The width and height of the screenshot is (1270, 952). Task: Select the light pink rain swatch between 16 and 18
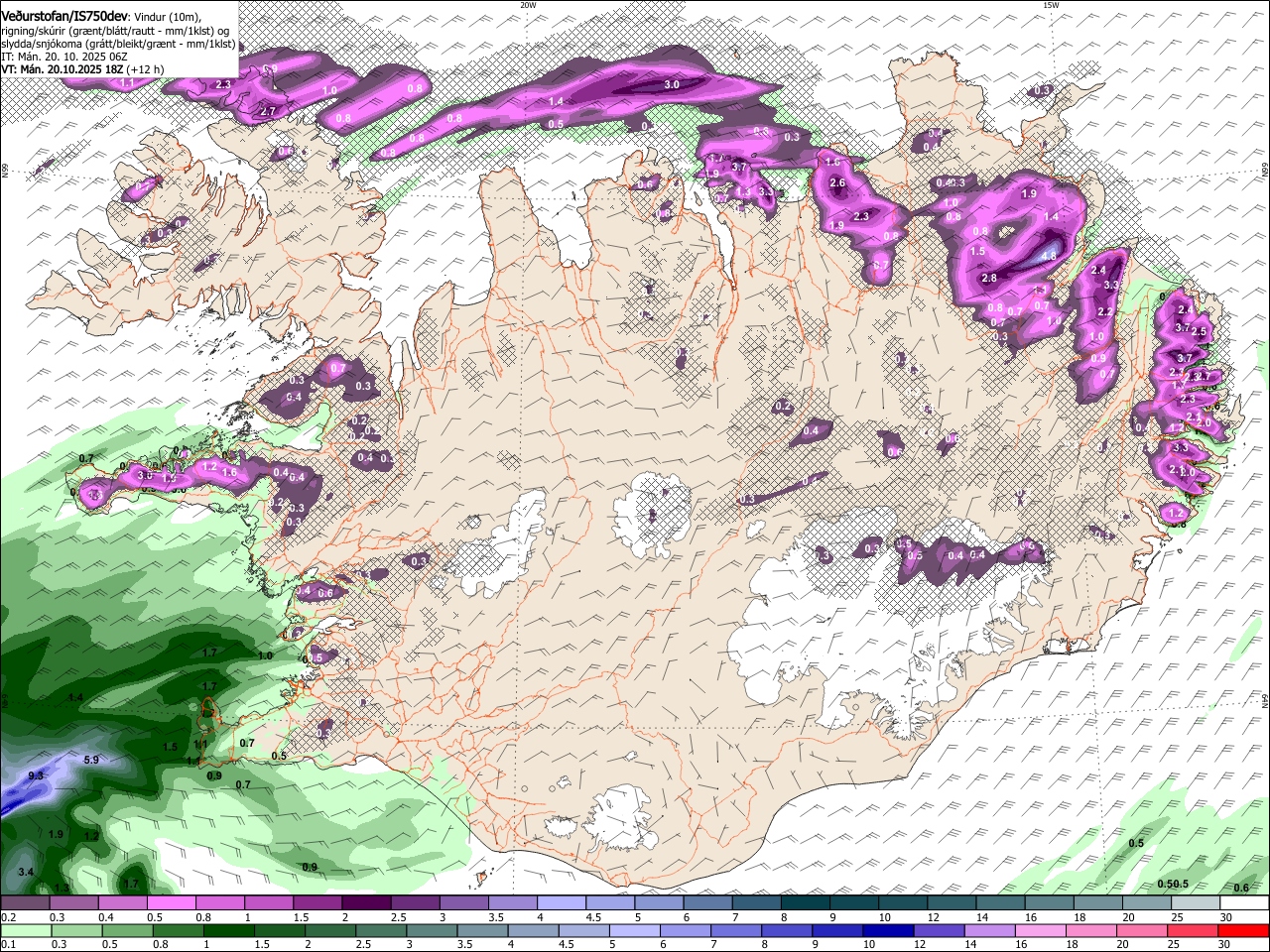(x=1041, y=930)
